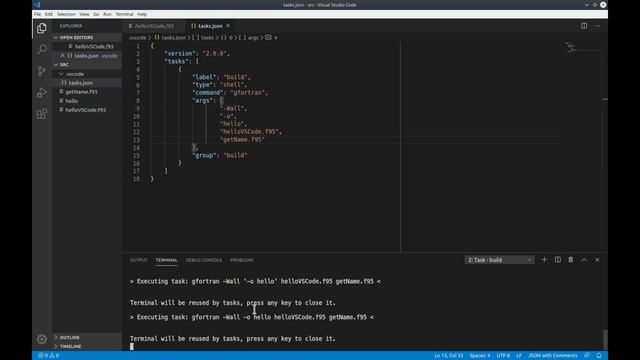The width and height of the screenshot is (640, 360).
Task: Click line number 13 in the gutter
Action: tap(136, 140)
